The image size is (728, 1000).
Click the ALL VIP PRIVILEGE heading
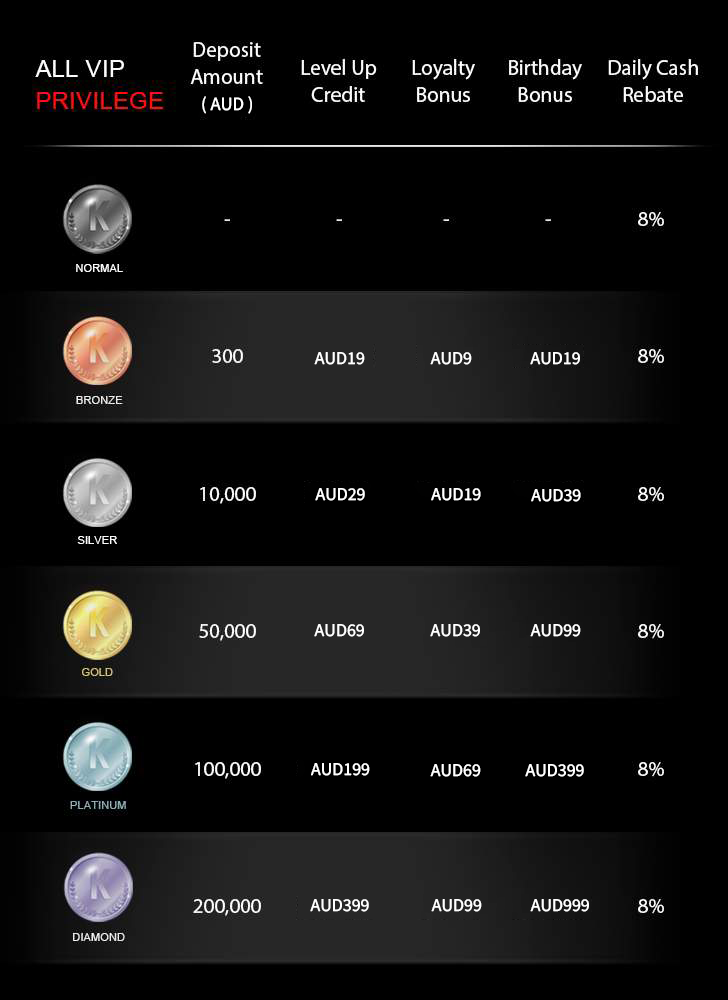click(99, 84)
